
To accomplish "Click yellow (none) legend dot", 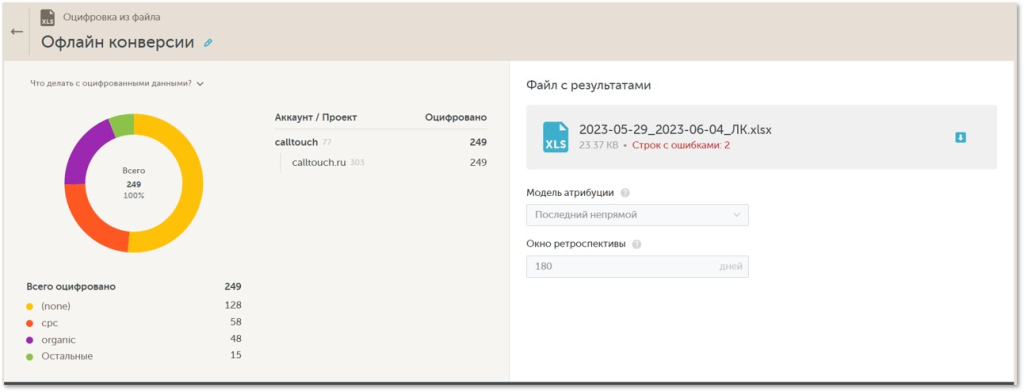I will click(x=29, y=306).
